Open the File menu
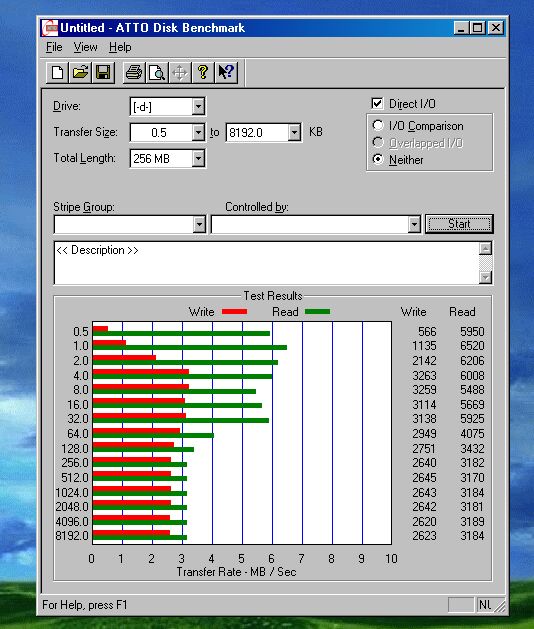This screenshot has height=629, width=534. pos(54,47)
